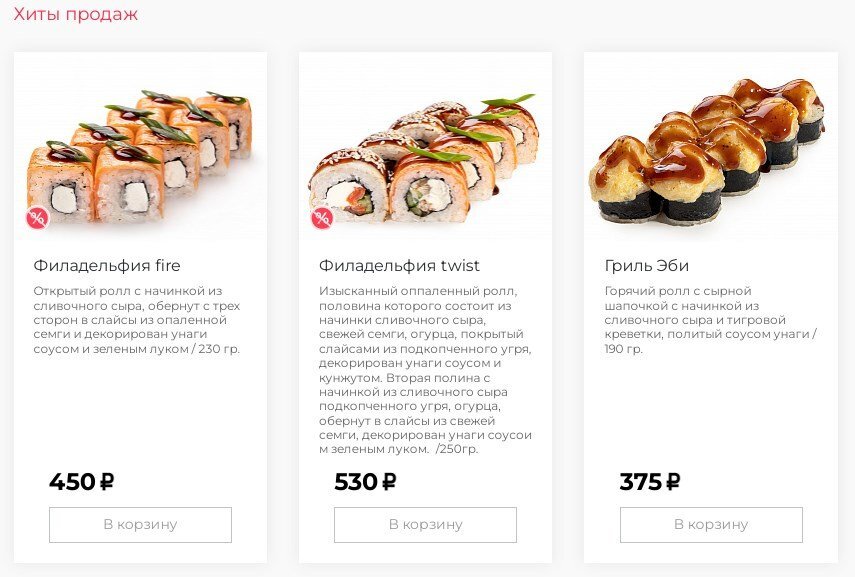The width and height of the screenshot is (855, 577).
Task: Open the Гриль Эби product title
Action: pos(647,266)
